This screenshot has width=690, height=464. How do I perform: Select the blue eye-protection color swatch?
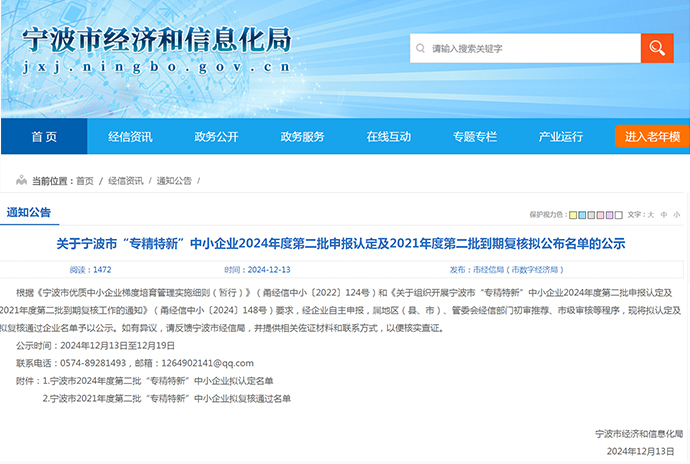584,215
